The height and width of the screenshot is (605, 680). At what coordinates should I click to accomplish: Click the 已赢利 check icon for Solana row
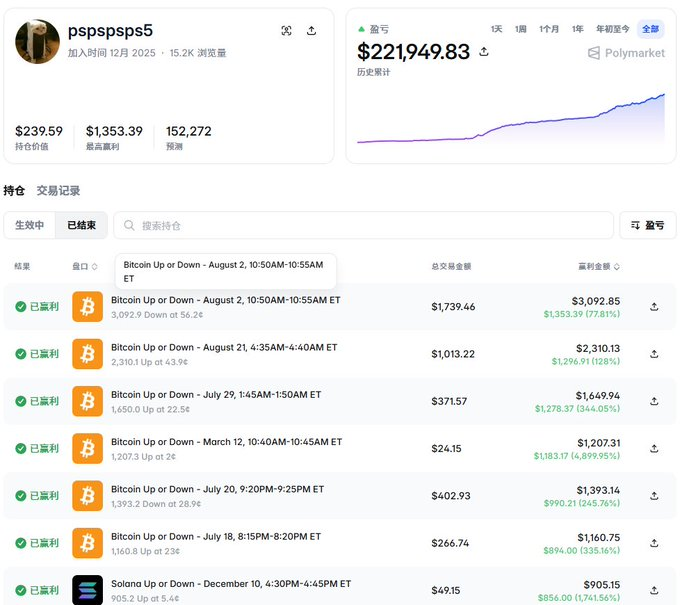(x=20, y=590)
